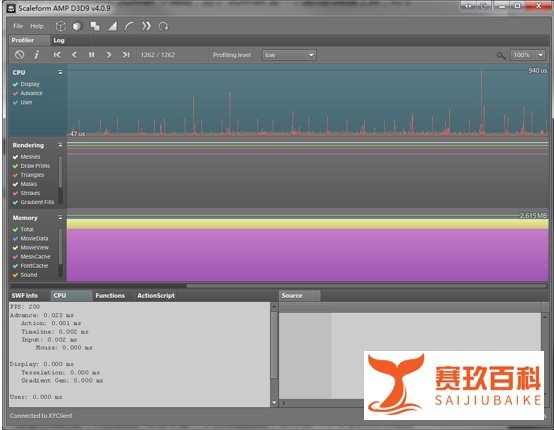Image resolution: width=554 pixels, height=430 pixels.
Task: Click the clear/no-entry circle icon
Action: pos(19,55)
